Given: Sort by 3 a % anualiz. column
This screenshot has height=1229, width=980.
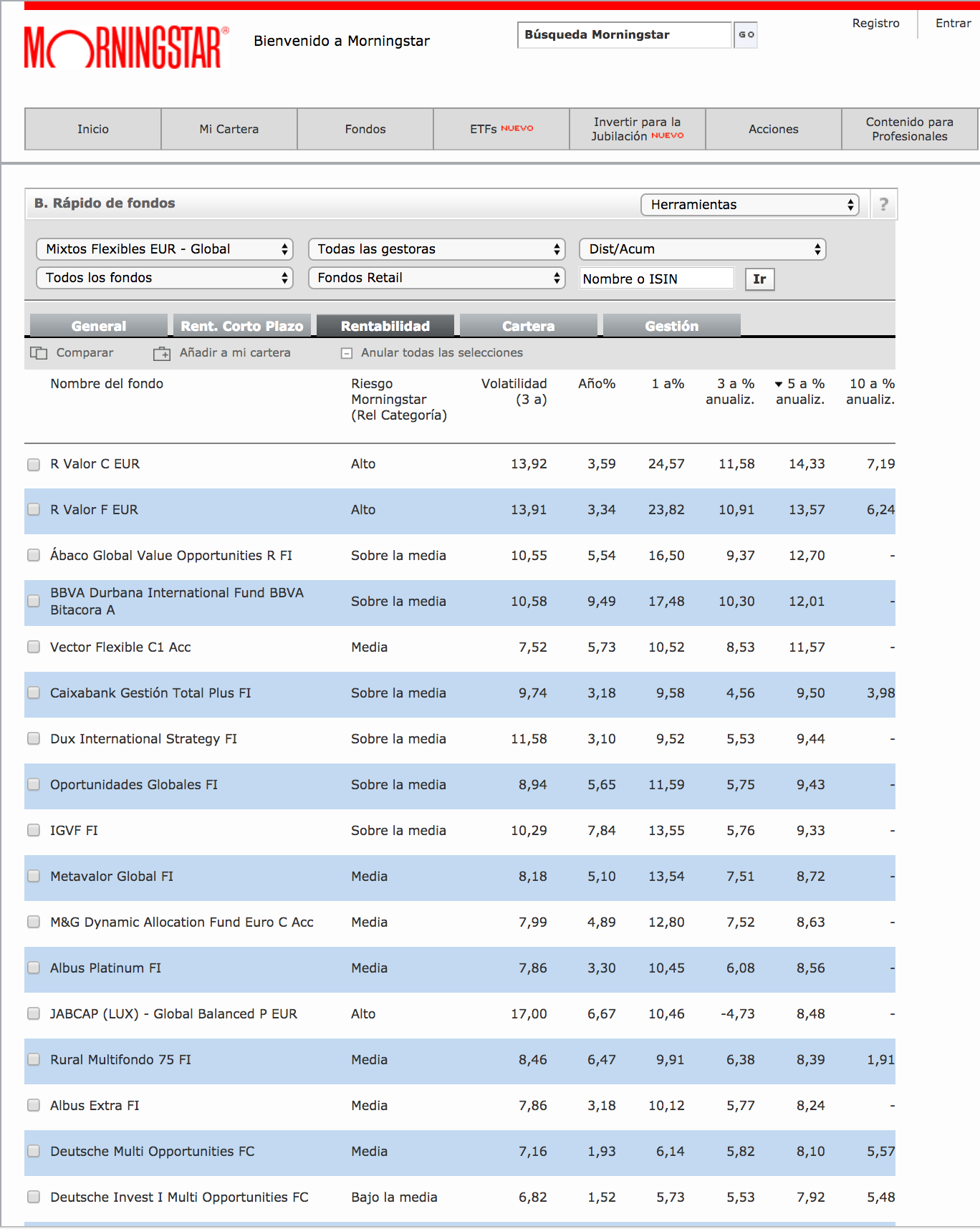Looking at the screenshot, I should pyautogui.click(x=730, y=392).
